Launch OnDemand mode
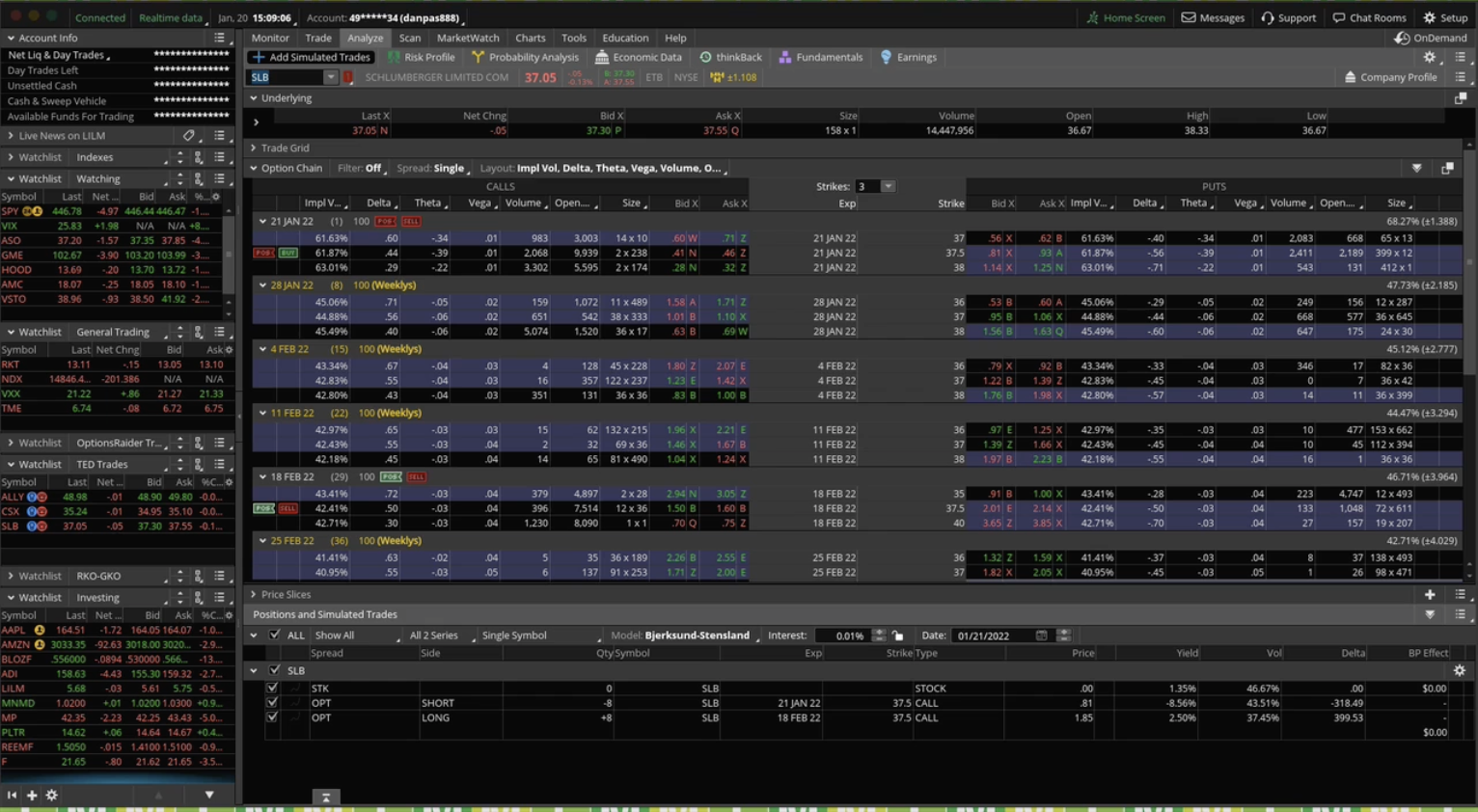This screenshot has height=812, width=1478. 1431,38
